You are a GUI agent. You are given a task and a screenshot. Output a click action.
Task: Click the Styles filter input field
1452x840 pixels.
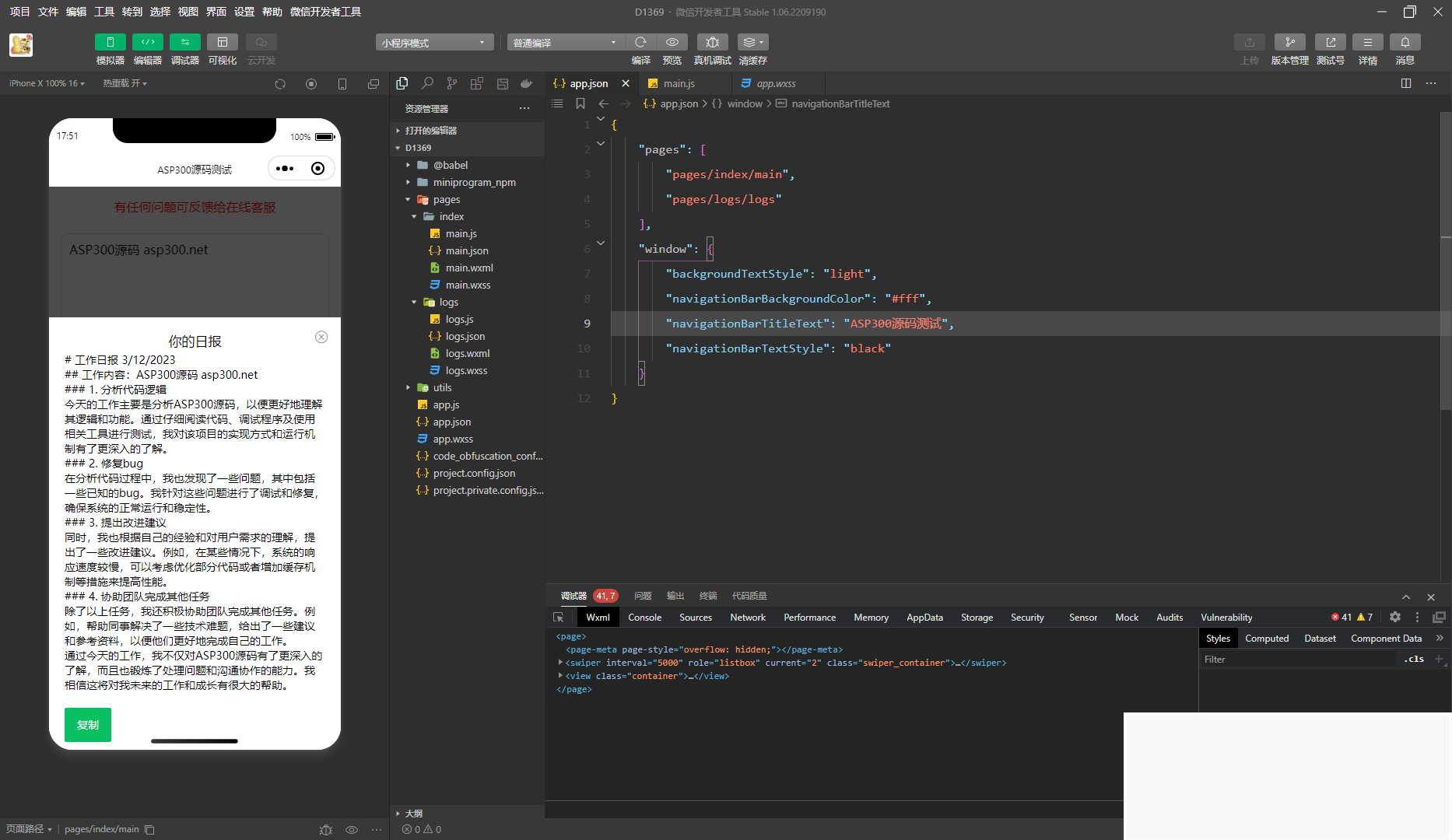pos(1298,659)
